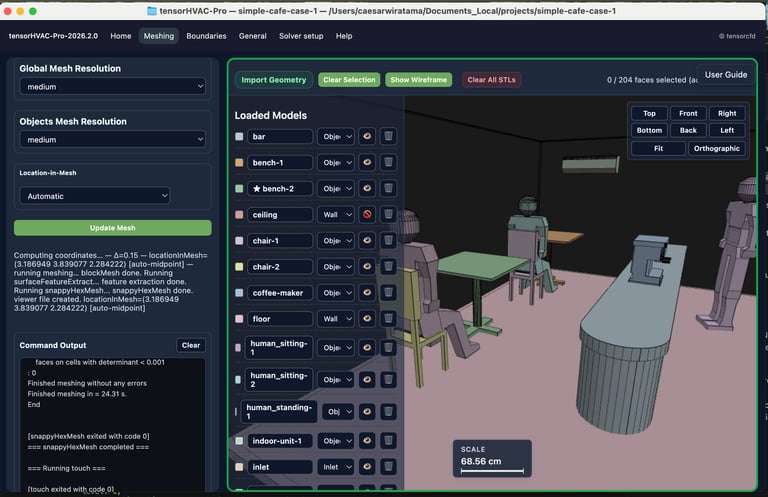Delete the chair-2 model
This screenshot has width=768, height=497.
[388, 266]
